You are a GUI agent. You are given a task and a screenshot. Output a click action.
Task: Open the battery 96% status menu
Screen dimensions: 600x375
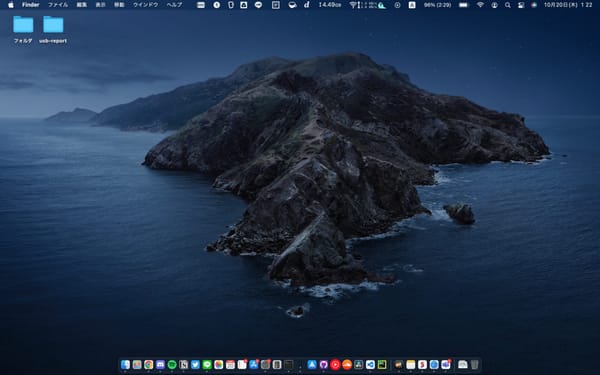click(437, 5)
